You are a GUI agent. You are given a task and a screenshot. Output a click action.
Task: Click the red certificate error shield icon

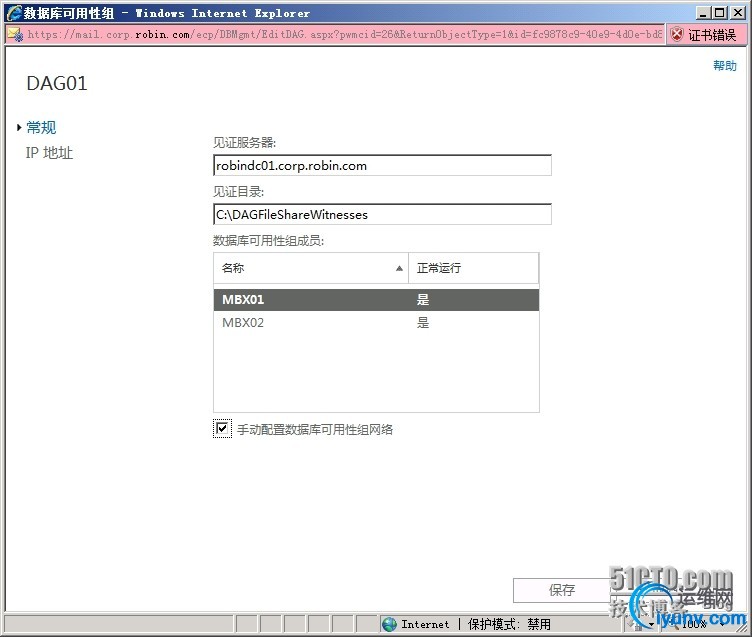677,35
